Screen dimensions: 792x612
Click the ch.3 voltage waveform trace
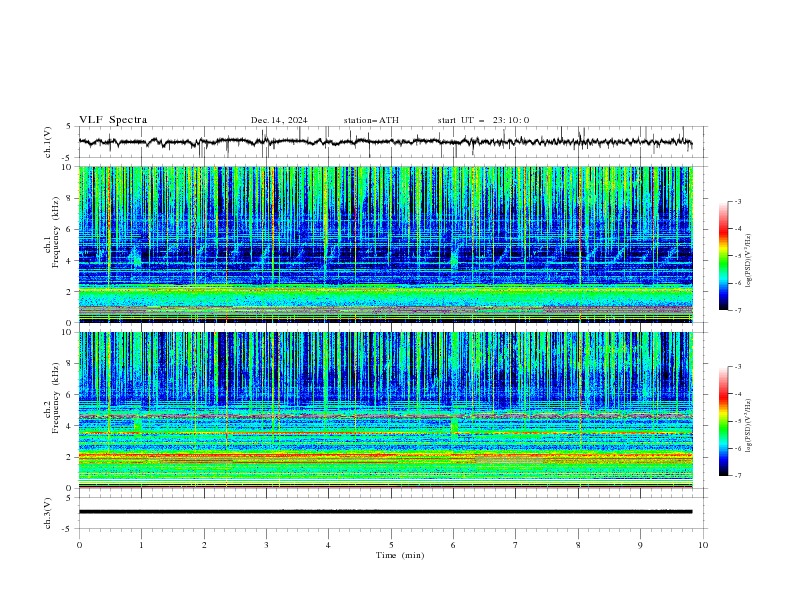[385, 512]
